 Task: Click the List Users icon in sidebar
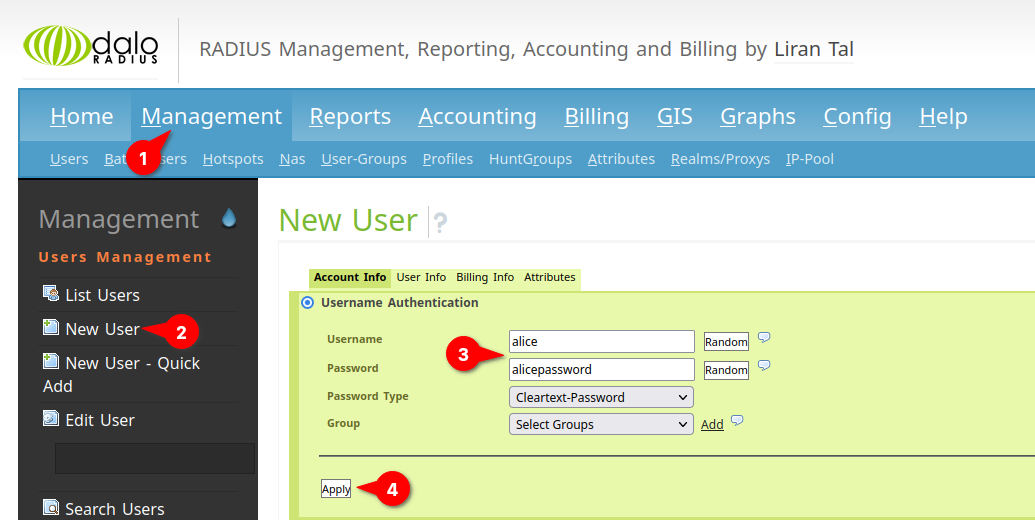click(x=51, y=294)
